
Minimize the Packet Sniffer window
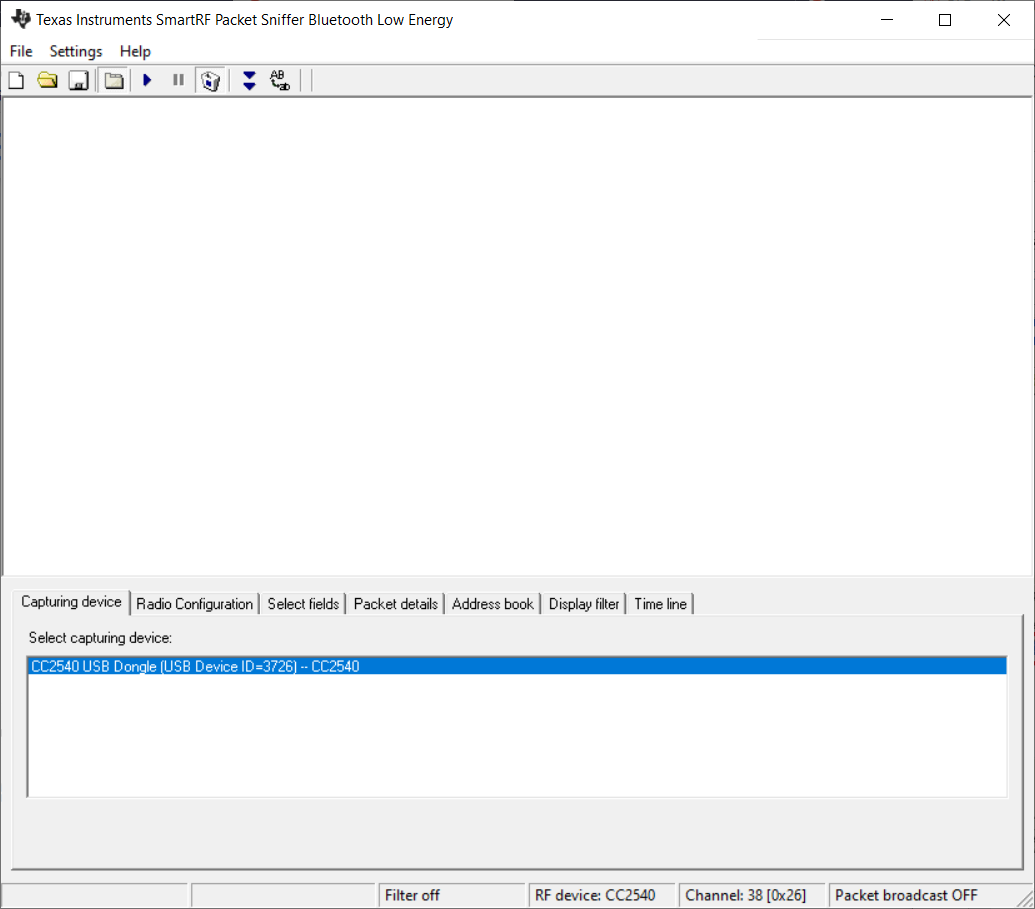886,20
